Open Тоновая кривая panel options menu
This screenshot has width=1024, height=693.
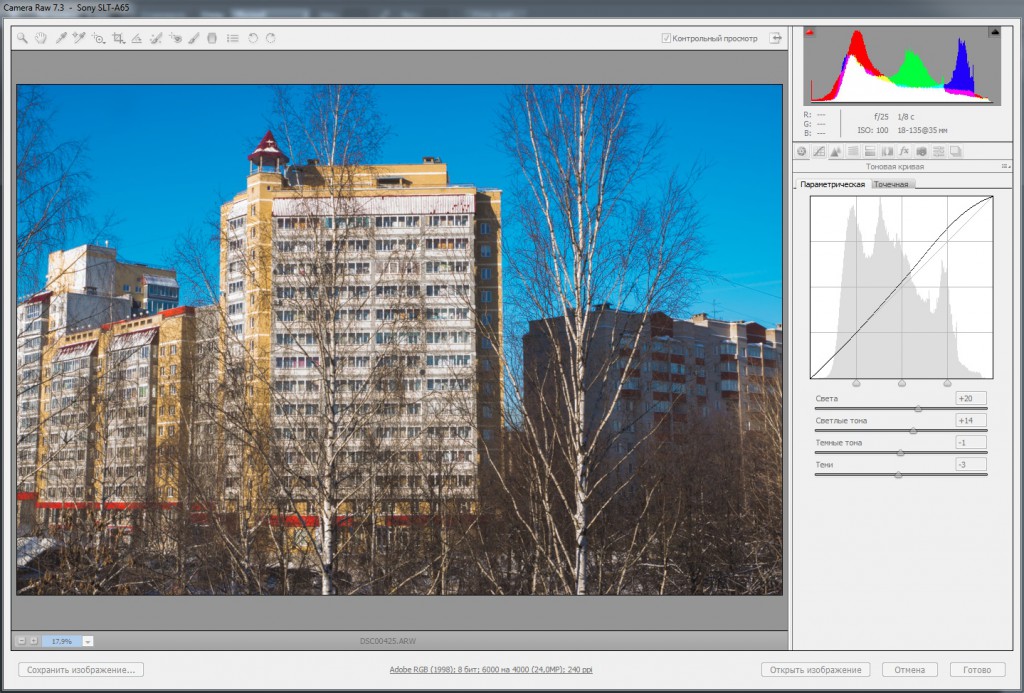pos(1005,167)
